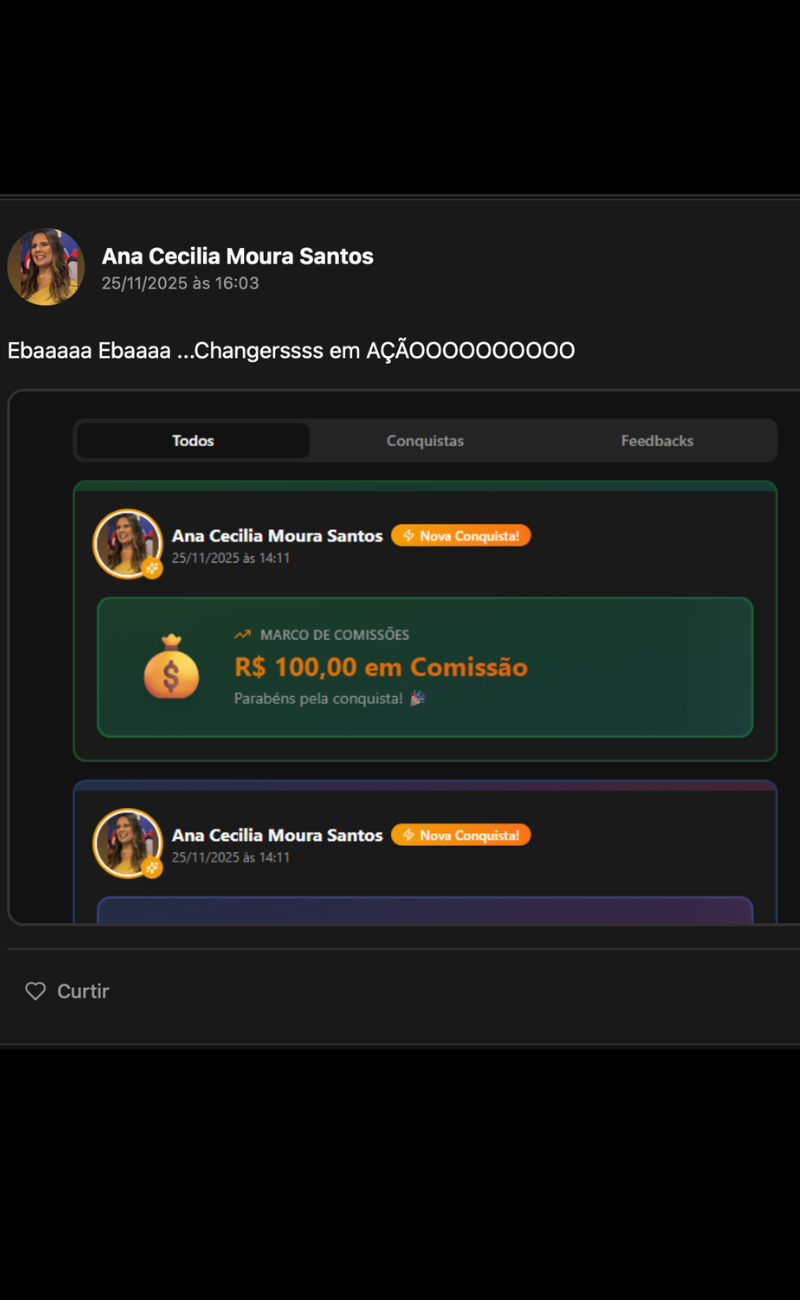Open post author name Ana Cecilia Moura Santos
800x1300 pixels.
238,256
